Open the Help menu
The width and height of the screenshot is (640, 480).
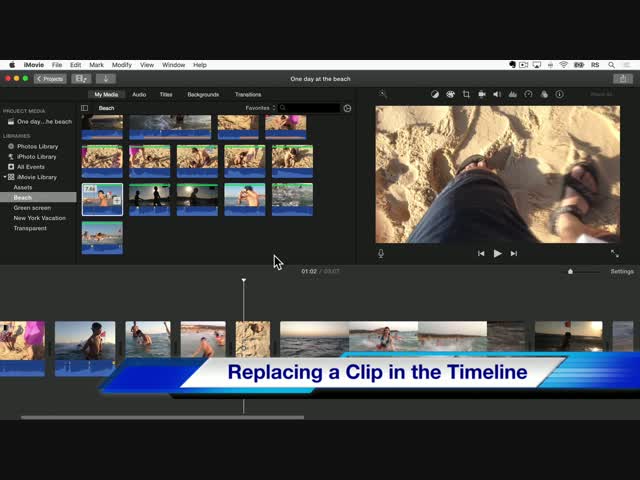click(x=200, y=65)
